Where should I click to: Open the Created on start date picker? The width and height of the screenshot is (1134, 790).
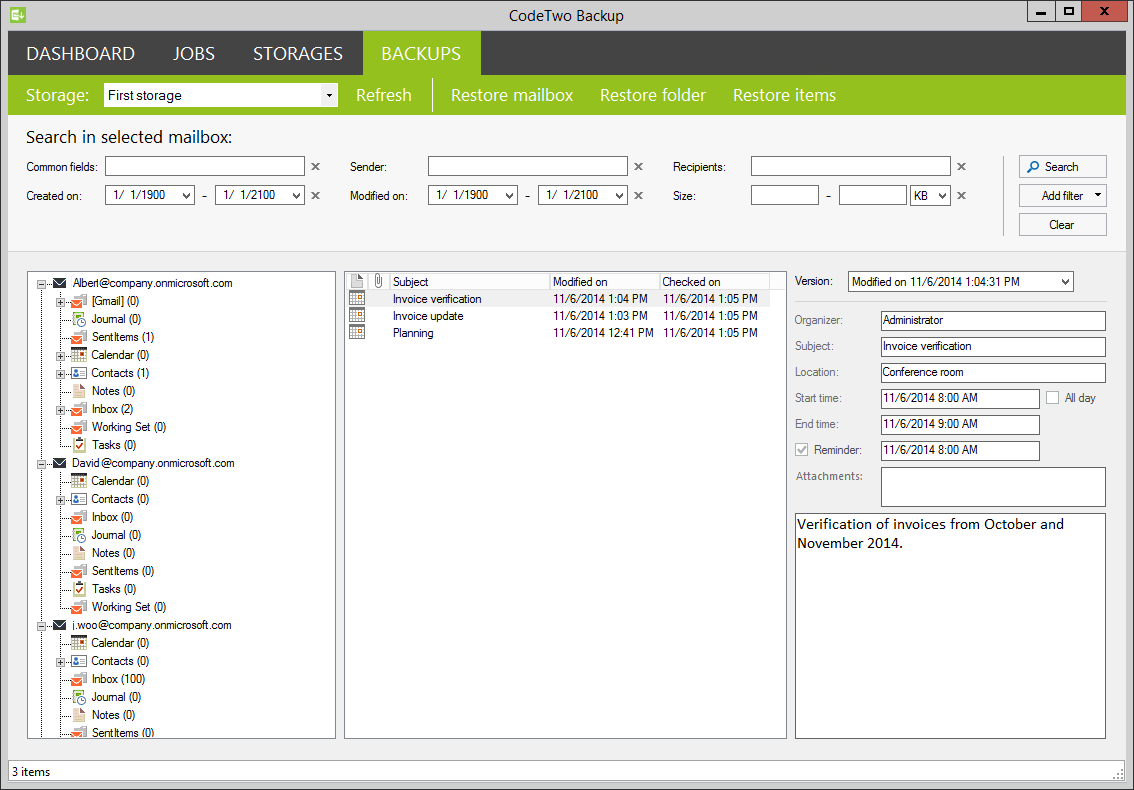pos(187,195)
